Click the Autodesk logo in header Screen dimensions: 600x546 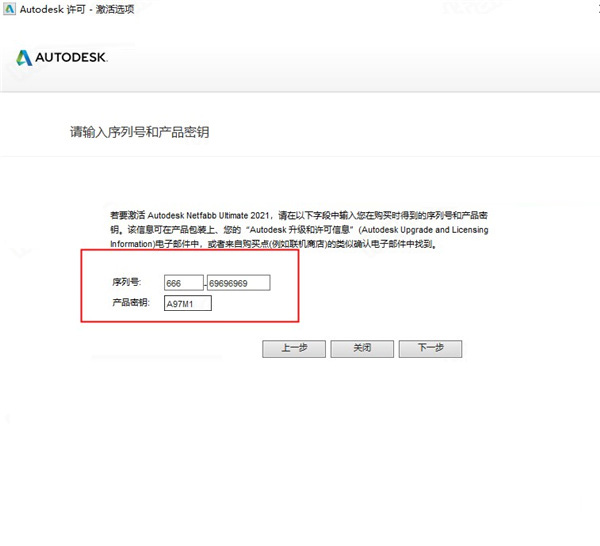pyautogui.click(x=62, y=57)
